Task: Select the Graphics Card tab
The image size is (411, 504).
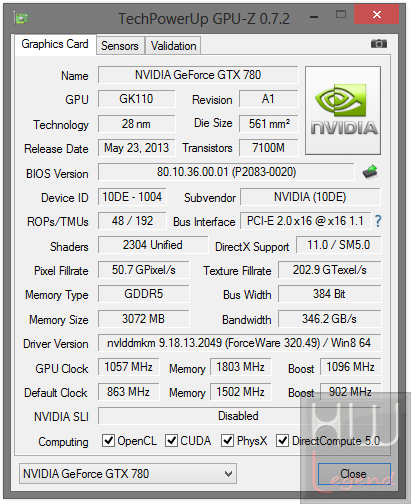Action: pos(55,44)
